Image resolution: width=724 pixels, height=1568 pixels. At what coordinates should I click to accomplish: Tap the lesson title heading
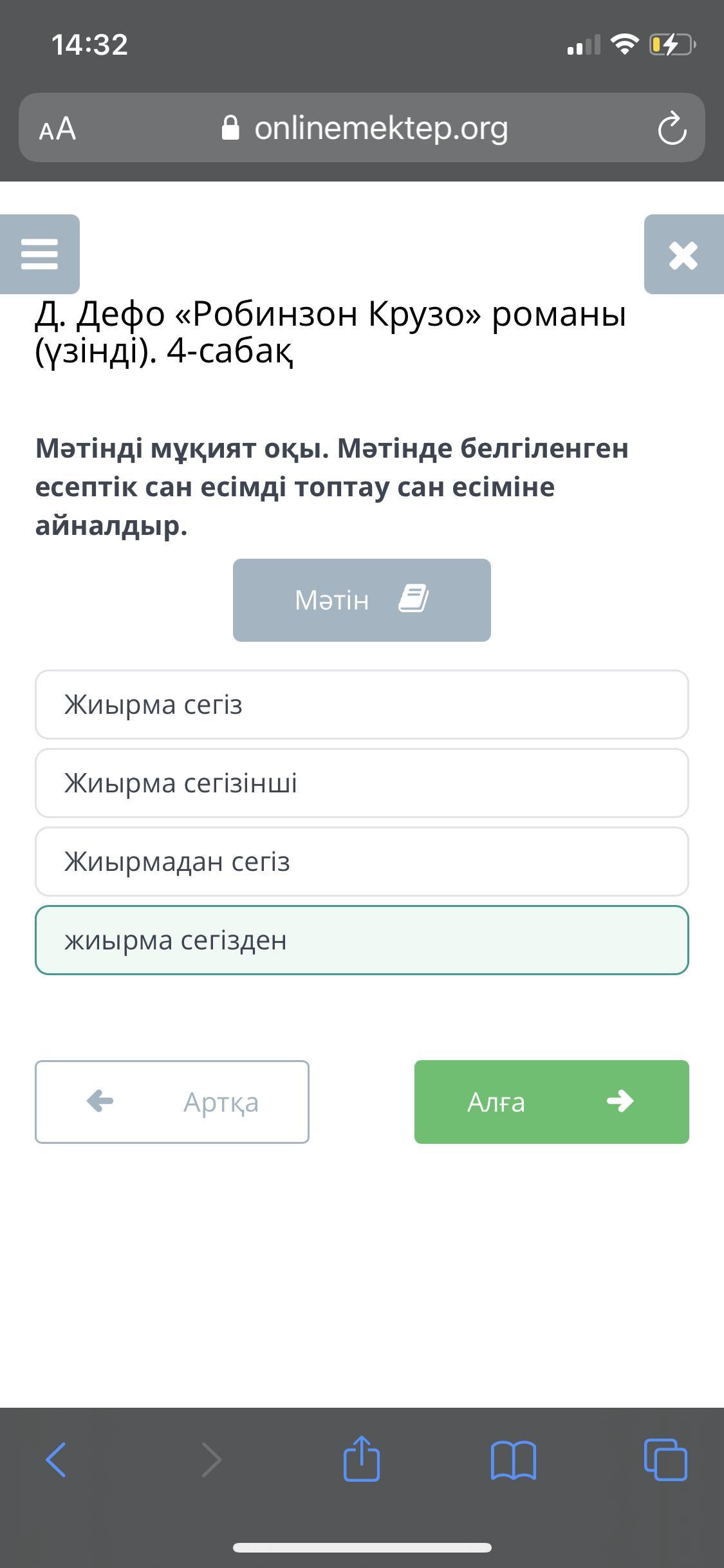[330, 332]
